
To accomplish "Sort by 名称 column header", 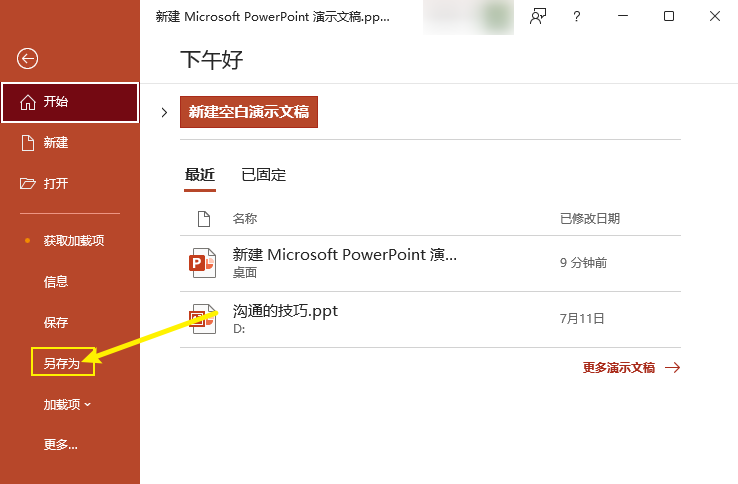I will [x=245, y=219].
